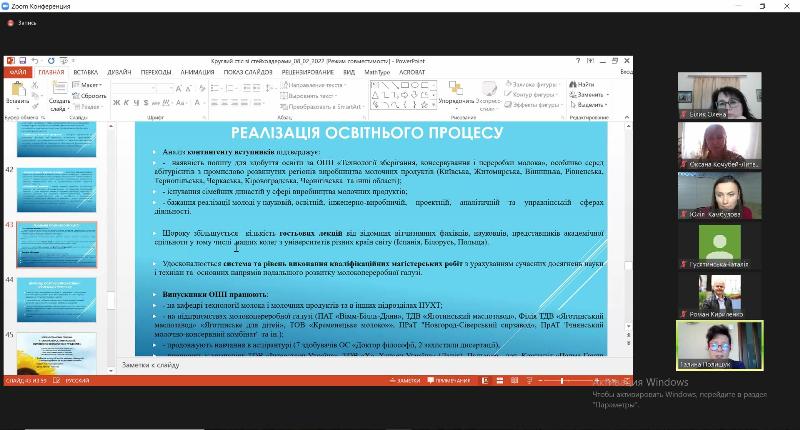Expand the shapes gallery More arrow
The height and width of the screenshot is (430, 800).
[x=433, y=105]
